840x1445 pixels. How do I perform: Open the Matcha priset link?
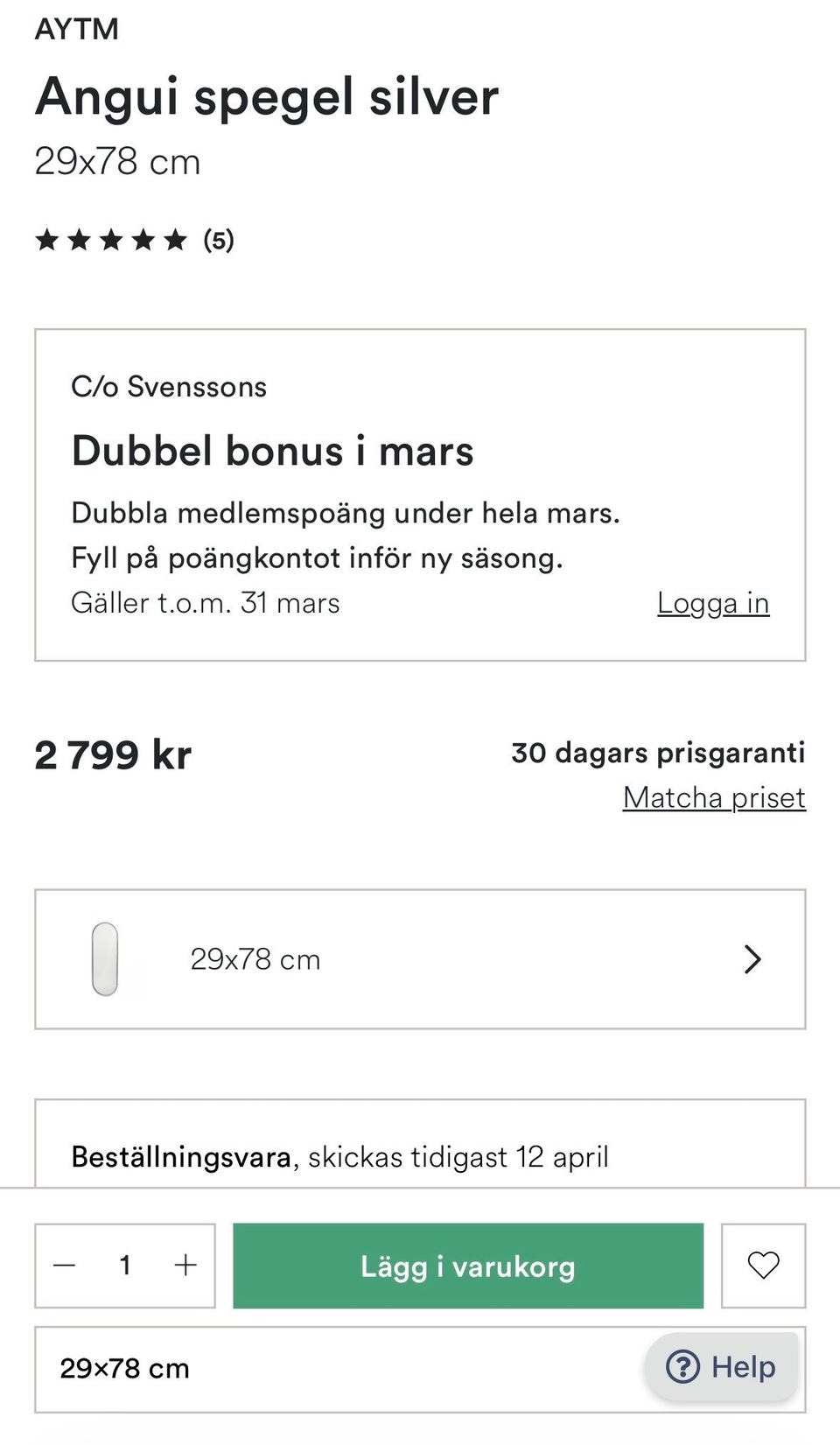[714, 797]
